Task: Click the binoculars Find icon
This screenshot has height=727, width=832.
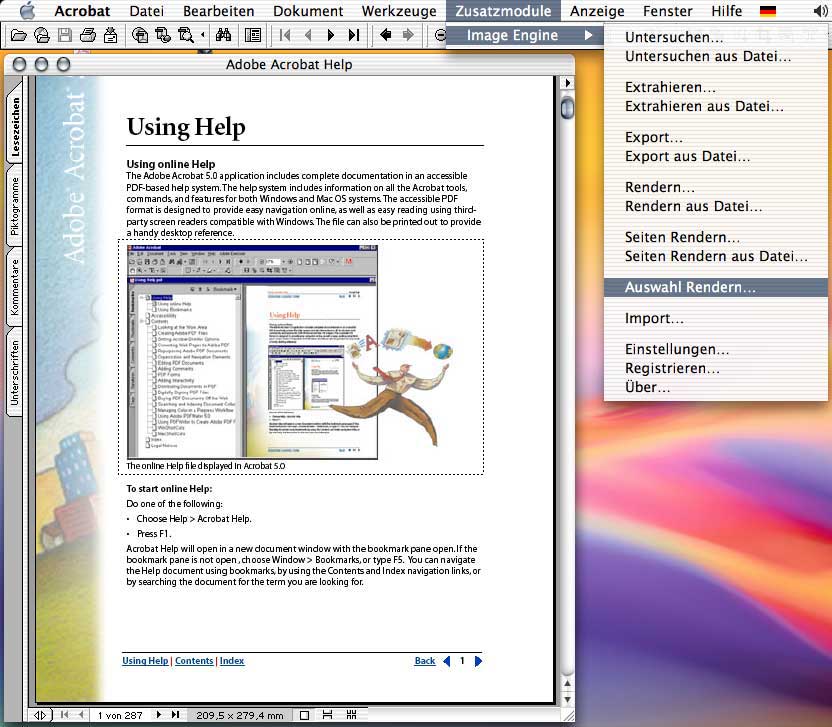Action: point(224,35)
